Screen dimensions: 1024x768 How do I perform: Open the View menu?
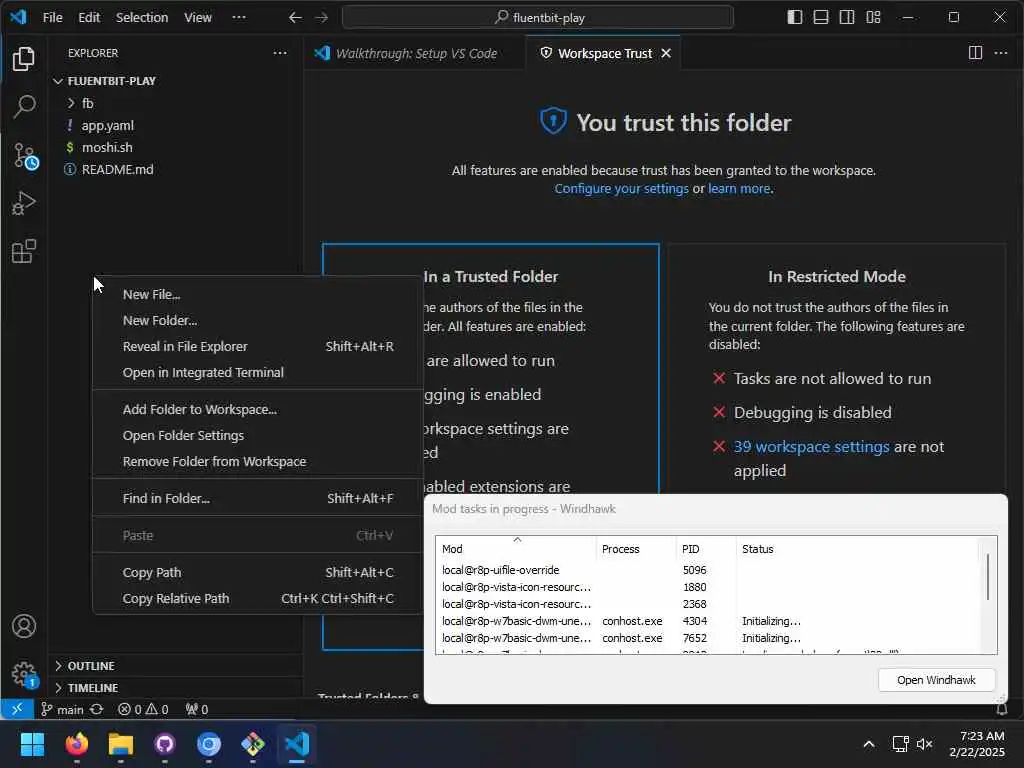tap(198, 17)
